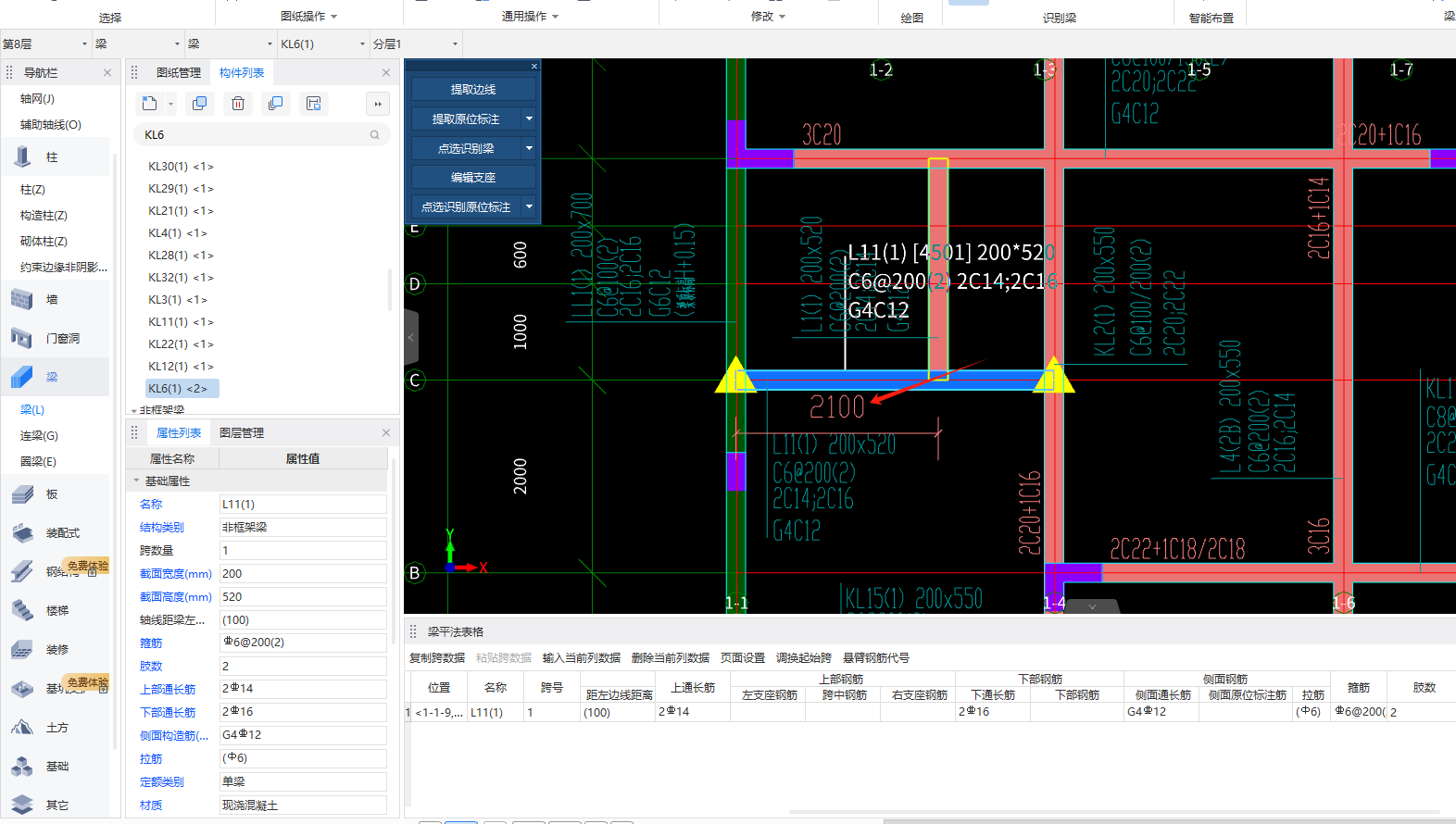Image resolution: width=1456 pixels, height=824 pixels.
Task: Switch to the 属性列表 tab
Action: pos(179,432)
